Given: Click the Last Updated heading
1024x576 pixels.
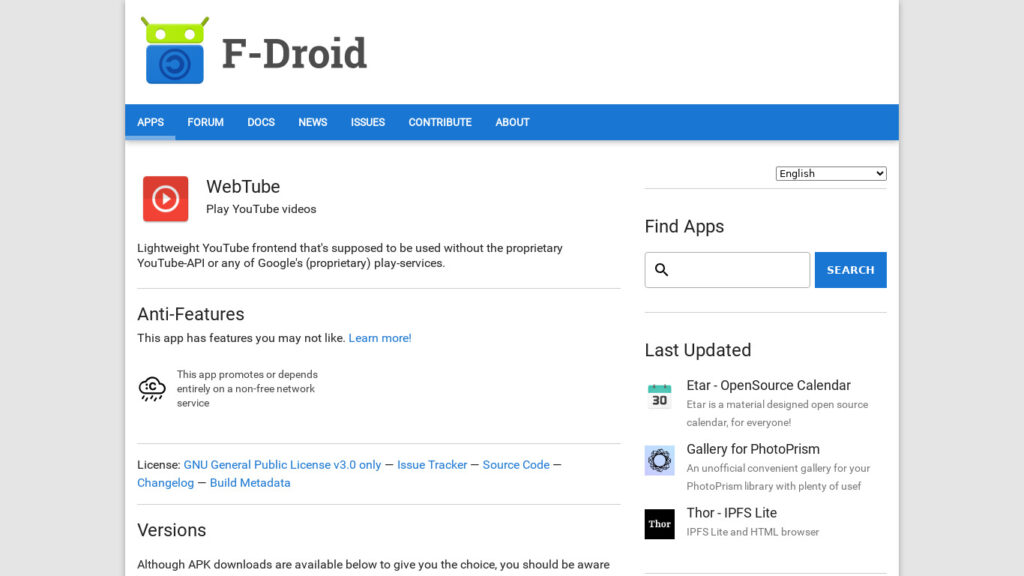Looking at the screenshot, I should pos(698,350).
